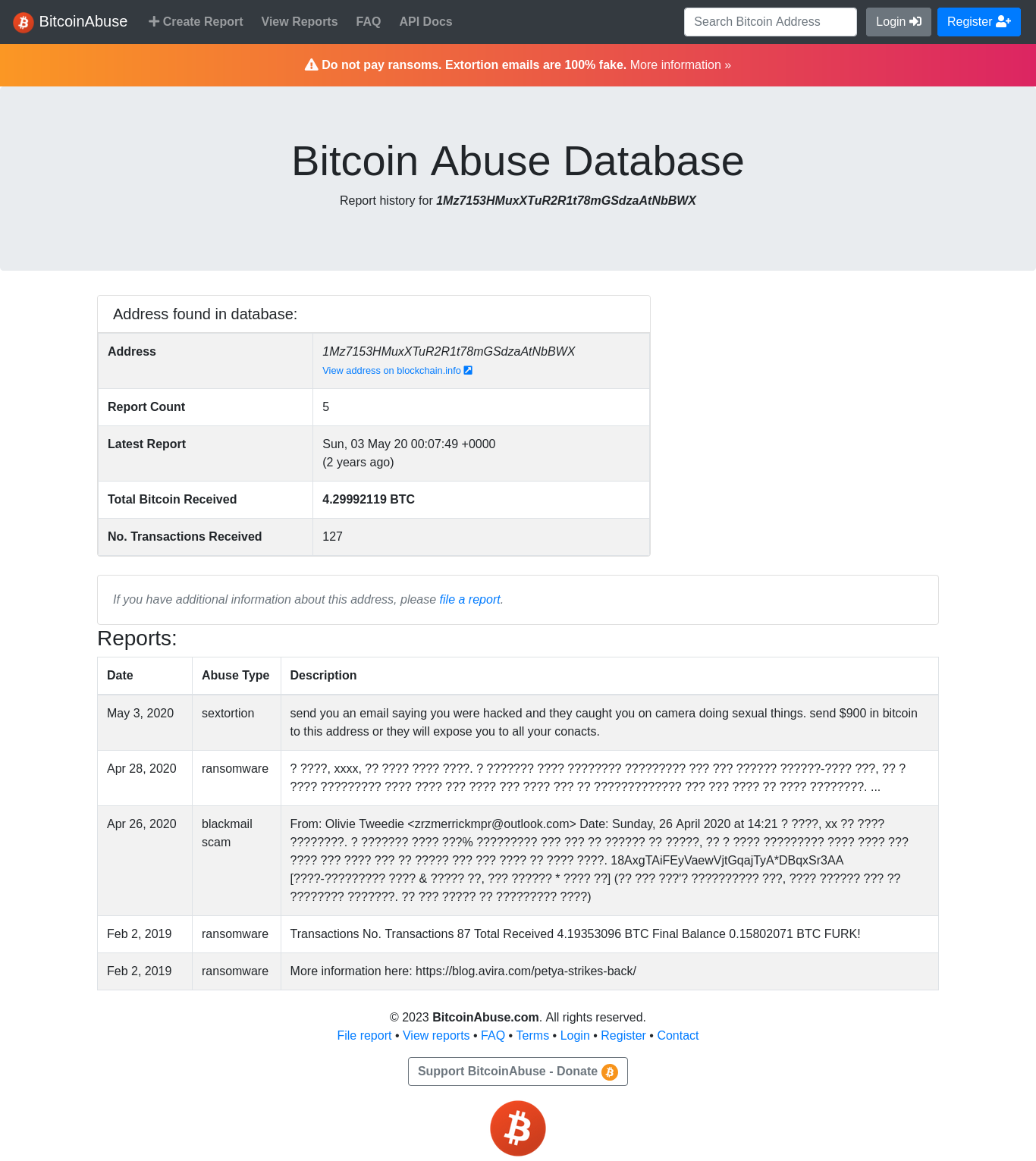Screen dimensions: 1036x1161
Task: Click footer View reports link
Action: coord(436,1036)
